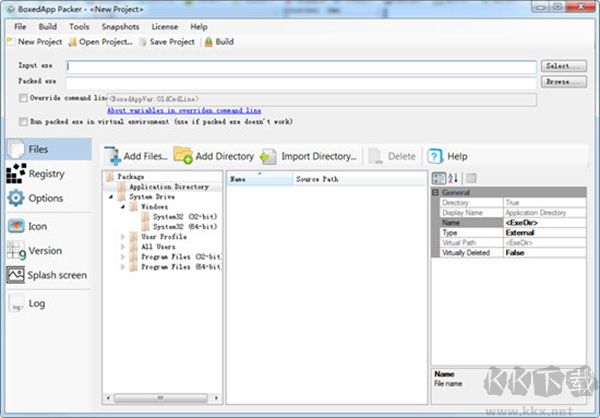Image resolution: width=600 pixels, height=418 pixels.
Task: Click the override command line text field
Action: pyautogui.click(x=322, y=99)
